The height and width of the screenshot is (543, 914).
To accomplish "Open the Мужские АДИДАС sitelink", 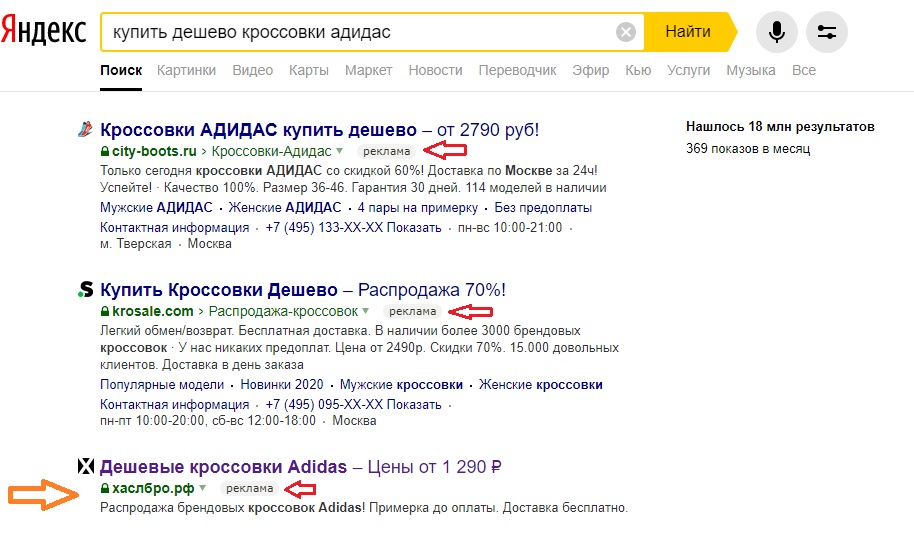I will point(156,207).
